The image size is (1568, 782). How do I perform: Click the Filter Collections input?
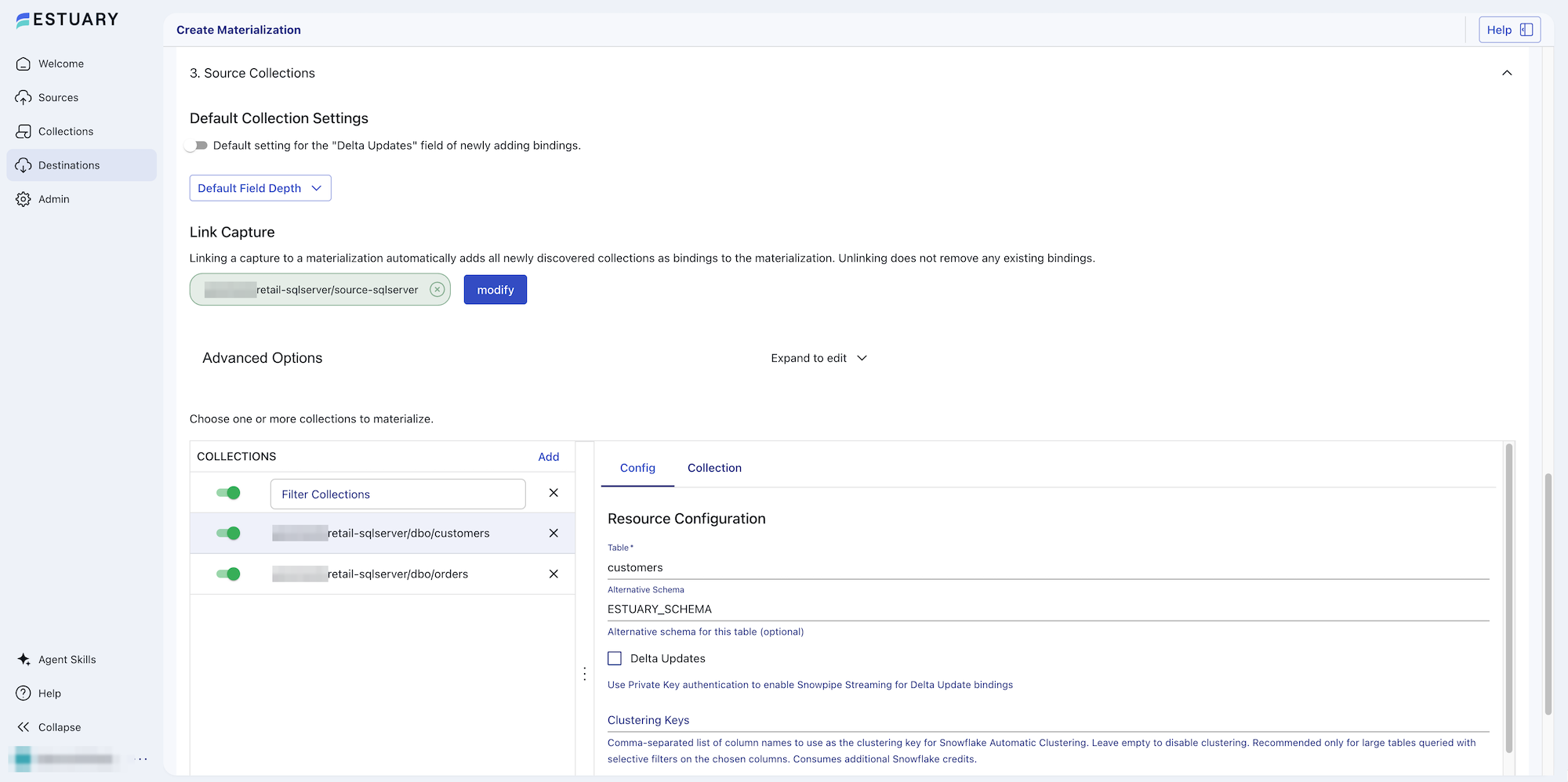pos(397,494)
